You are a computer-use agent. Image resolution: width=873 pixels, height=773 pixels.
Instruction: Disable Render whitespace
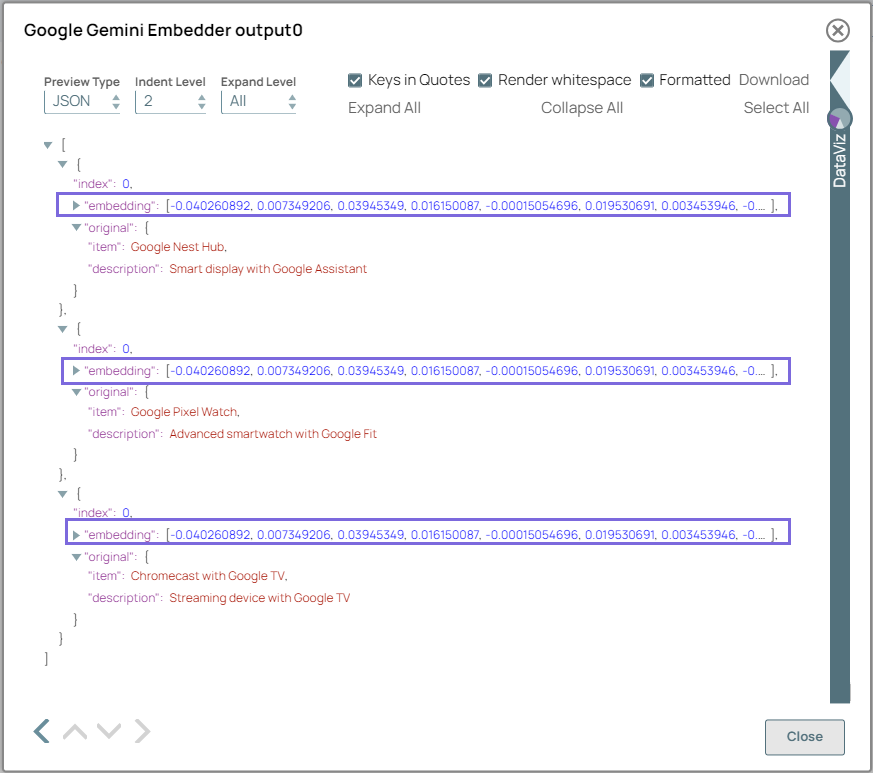pyautogui.click(x=485, y=80)
